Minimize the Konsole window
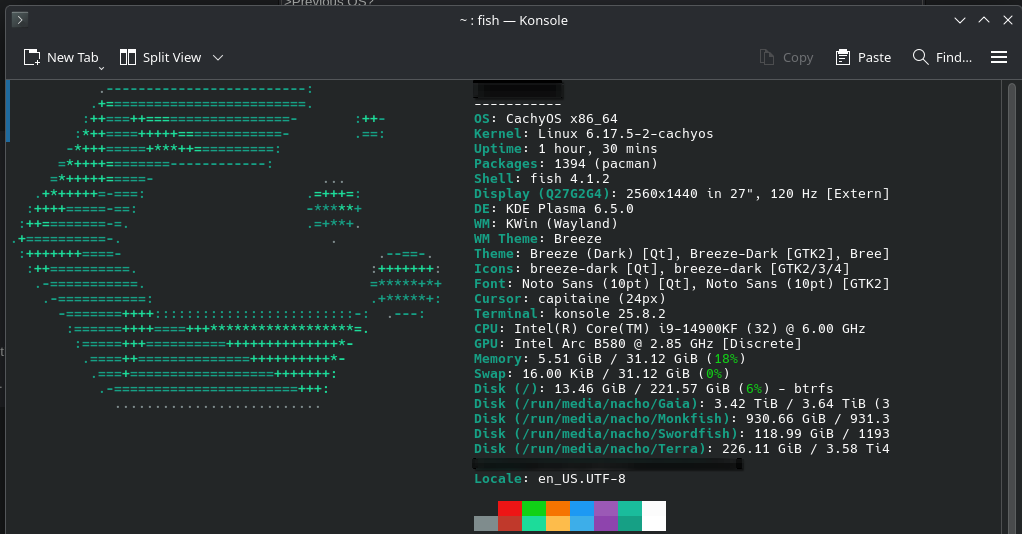Image resolution: width=1022 pixels, height=534 pixels. 959,20
